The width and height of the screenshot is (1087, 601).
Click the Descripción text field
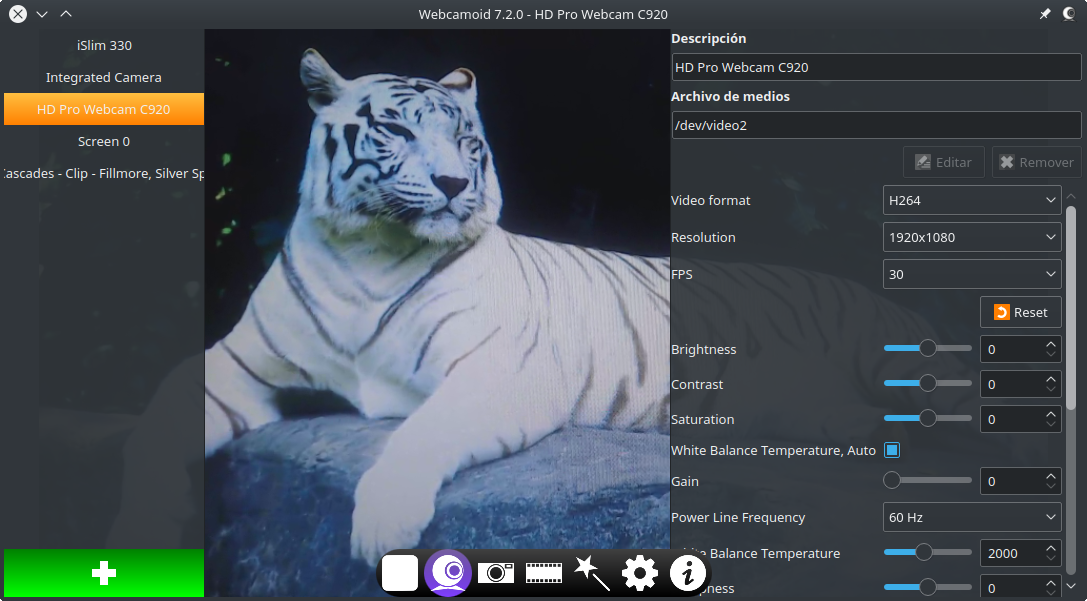click(x=876, y=67)
